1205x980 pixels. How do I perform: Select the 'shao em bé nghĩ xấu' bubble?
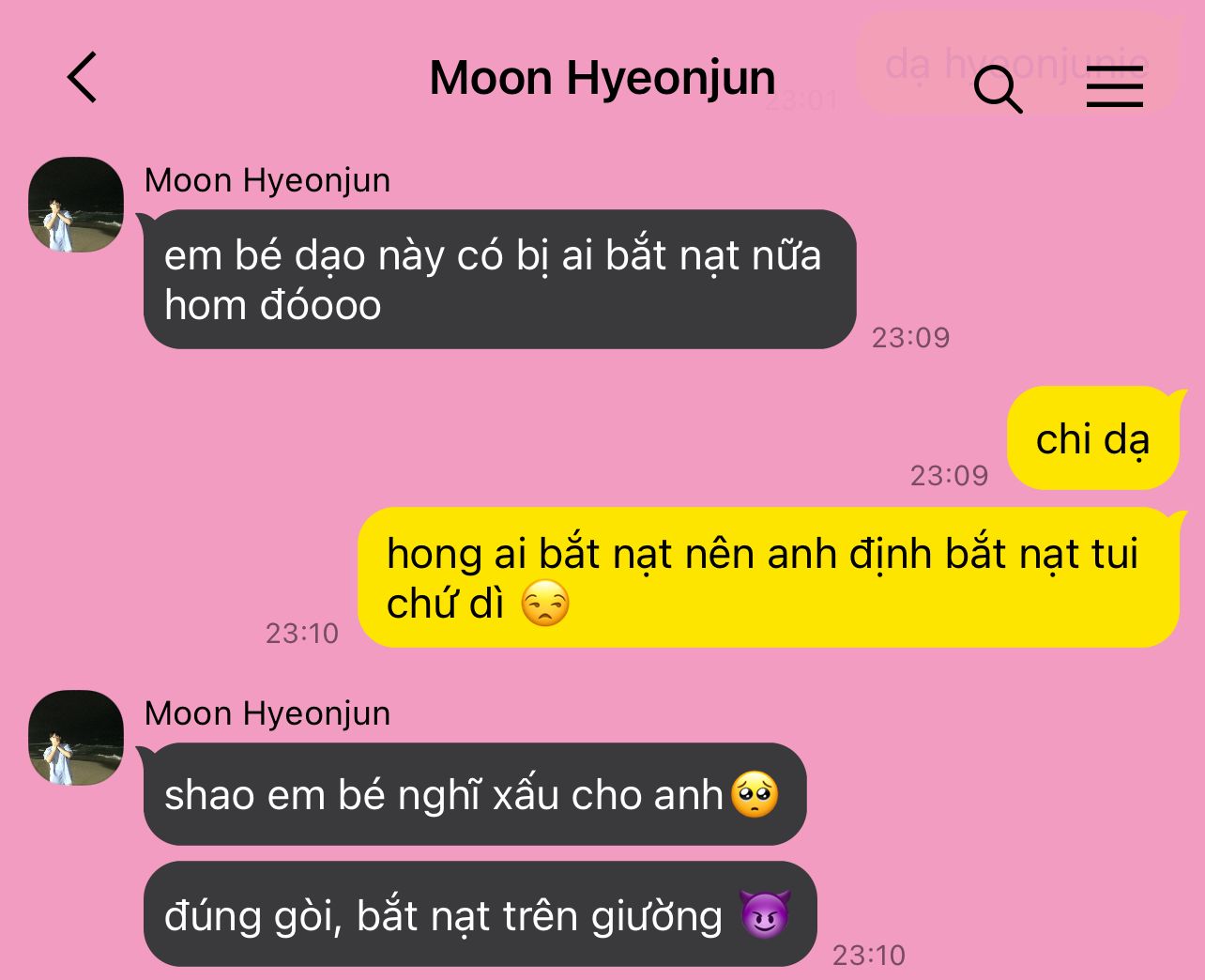click(475, 794)
